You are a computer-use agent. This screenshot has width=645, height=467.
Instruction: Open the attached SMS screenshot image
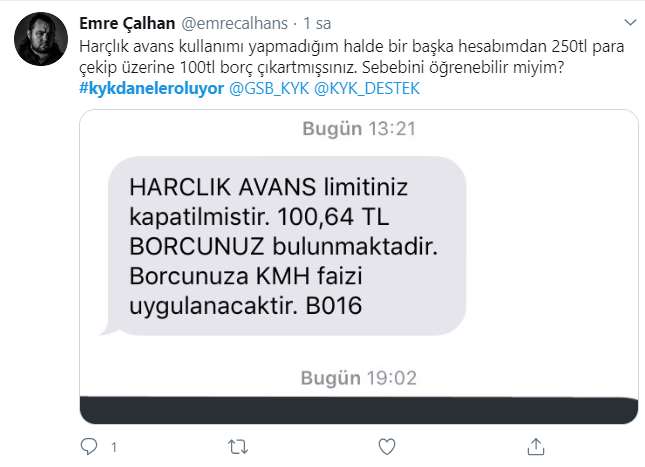click(359, 267)
